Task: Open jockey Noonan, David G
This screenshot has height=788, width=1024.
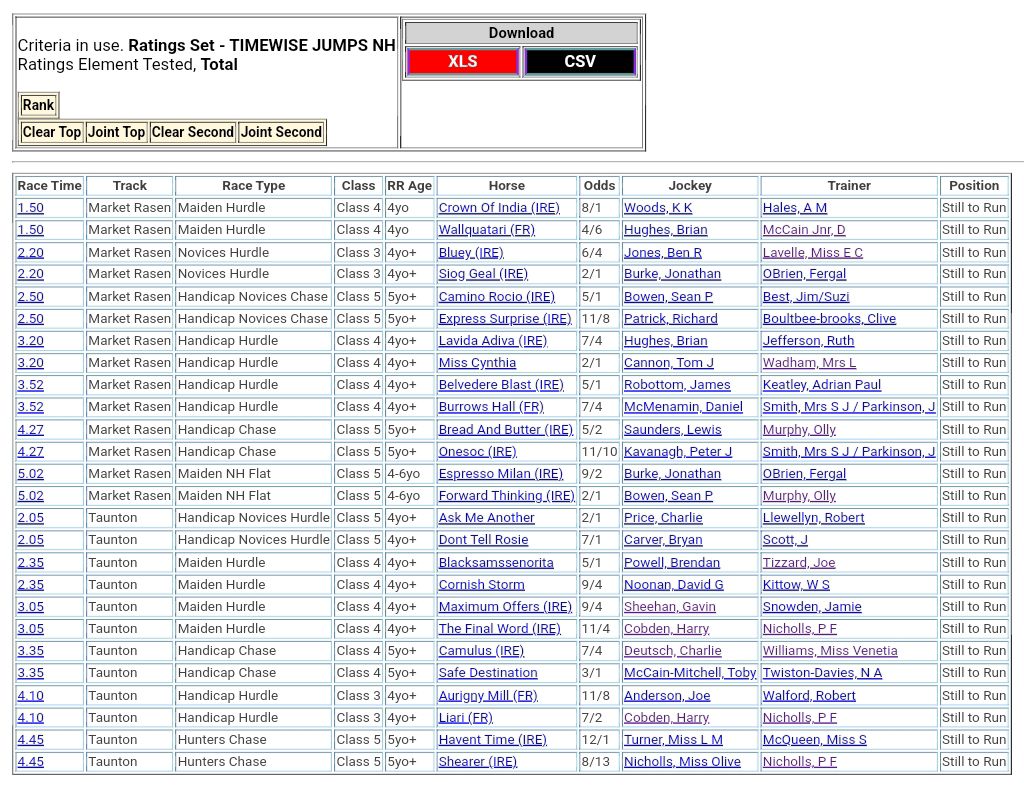Action: click(x=673, y=585)
